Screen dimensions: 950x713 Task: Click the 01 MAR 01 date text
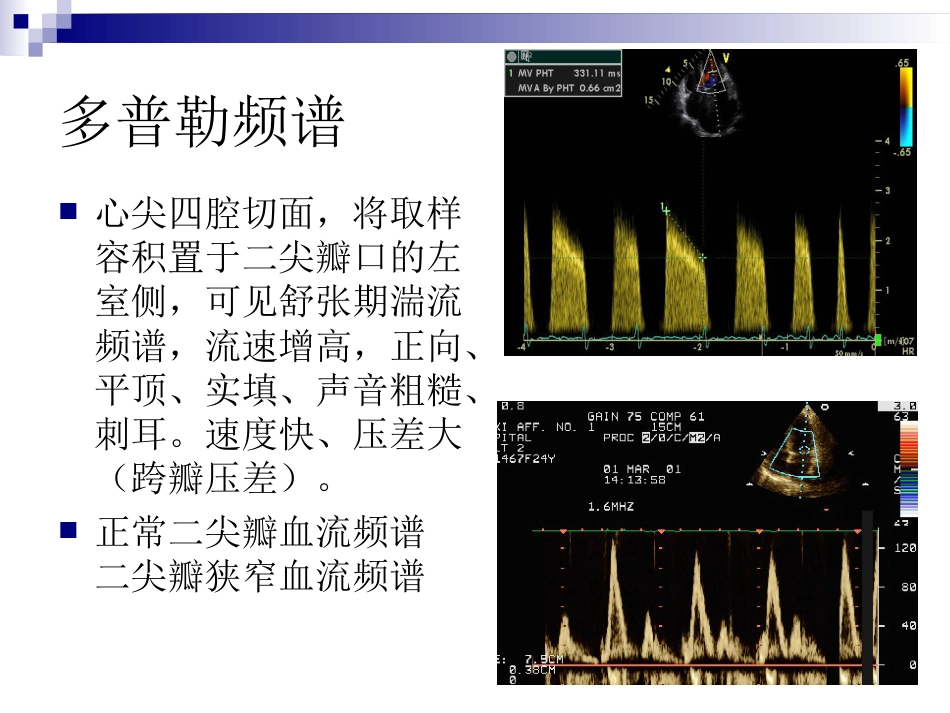point(642,469)
